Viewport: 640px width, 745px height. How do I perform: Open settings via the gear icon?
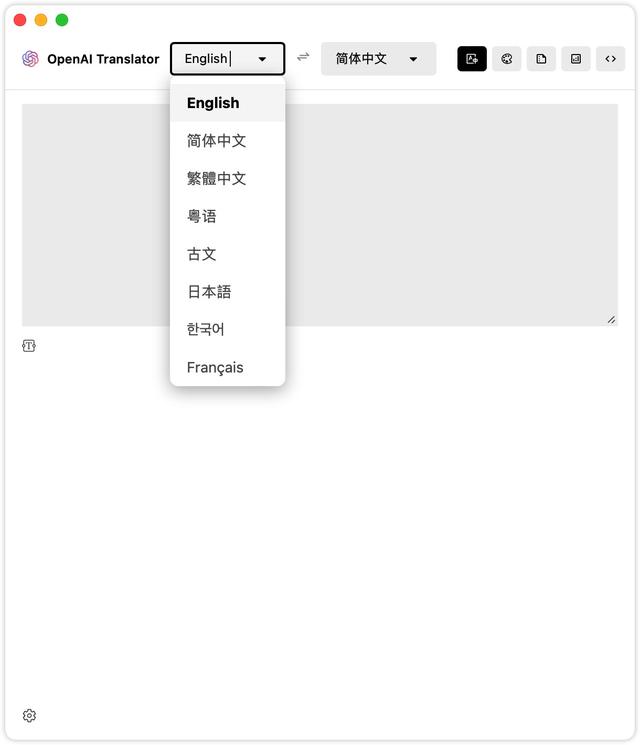[29, 715]
